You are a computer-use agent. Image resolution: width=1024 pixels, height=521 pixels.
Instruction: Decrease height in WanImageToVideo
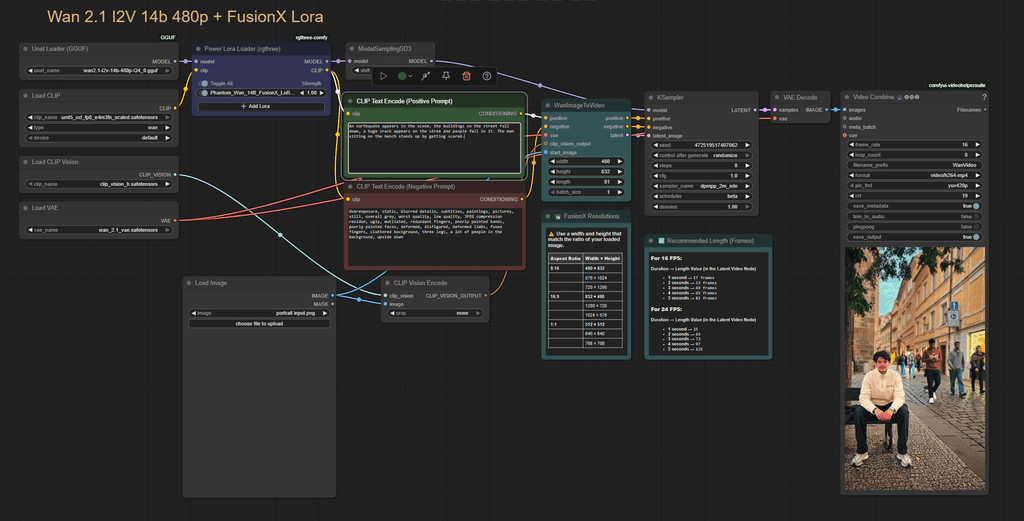pos(552,172)
